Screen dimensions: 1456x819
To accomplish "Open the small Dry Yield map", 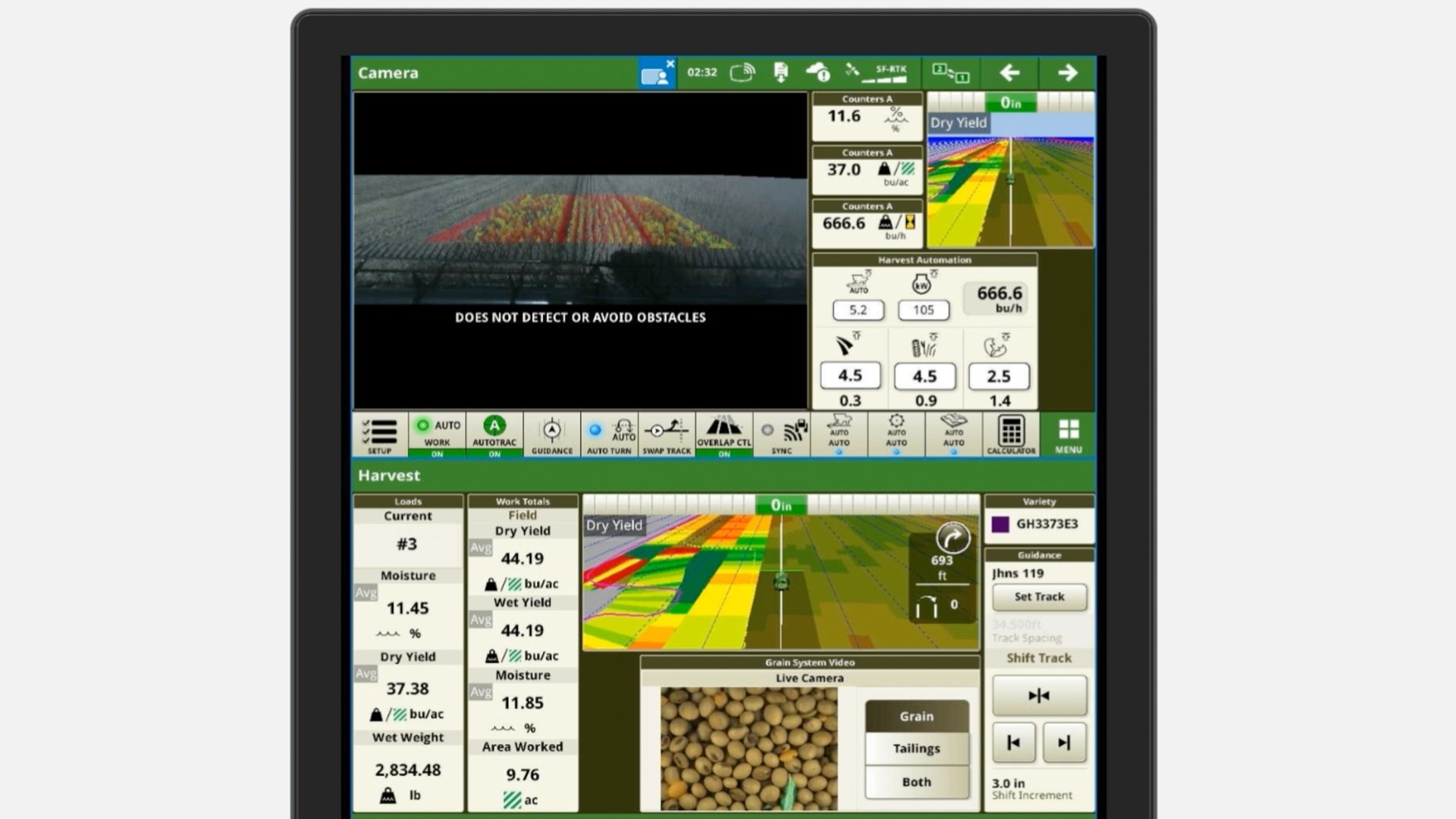I will coord(1011,180).
